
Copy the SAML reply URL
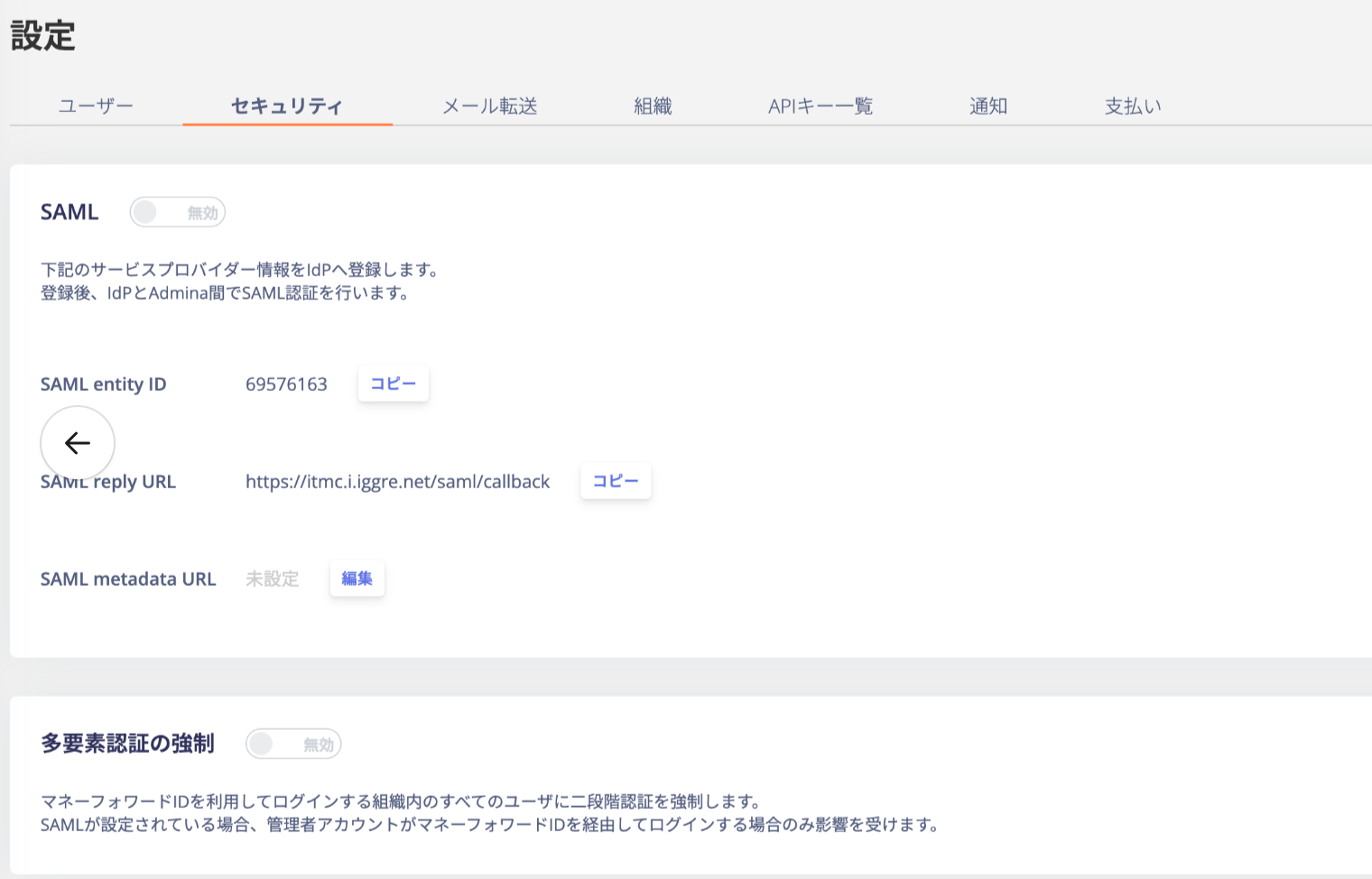pyautogui.click(x=616, y=481)
